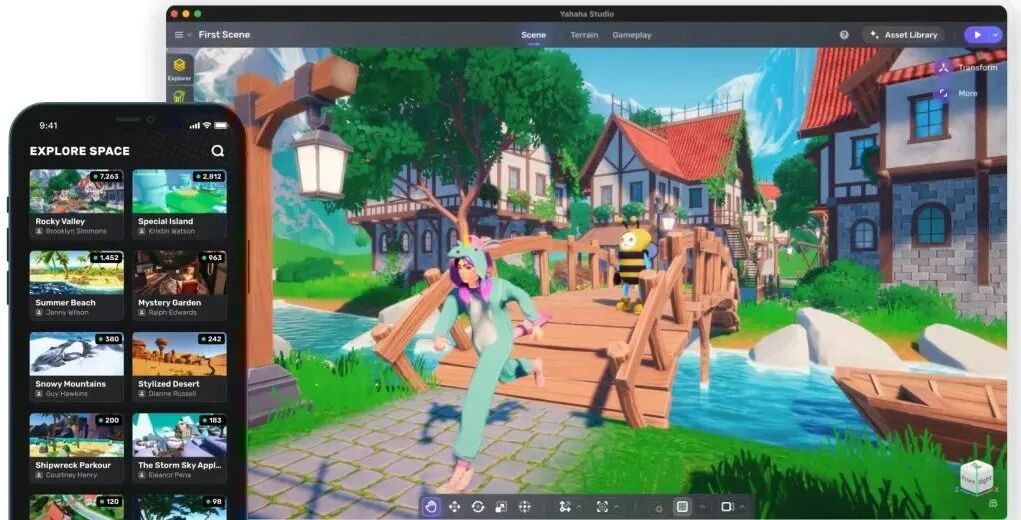
Task: Click the Jenny Wilson author name
Action: coord(67,312)
